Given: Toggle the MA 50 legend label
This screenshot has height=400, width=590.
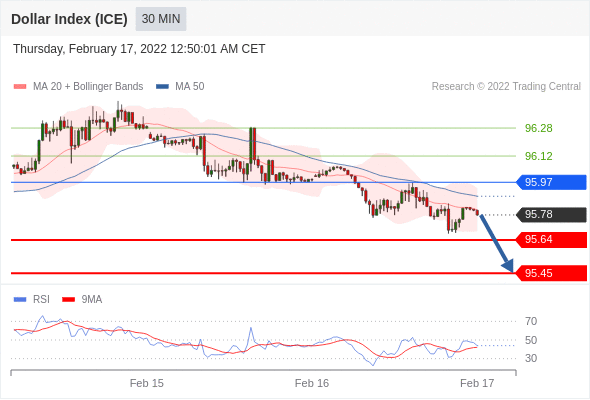Looking at the screenshot, I should coord(190,87).
